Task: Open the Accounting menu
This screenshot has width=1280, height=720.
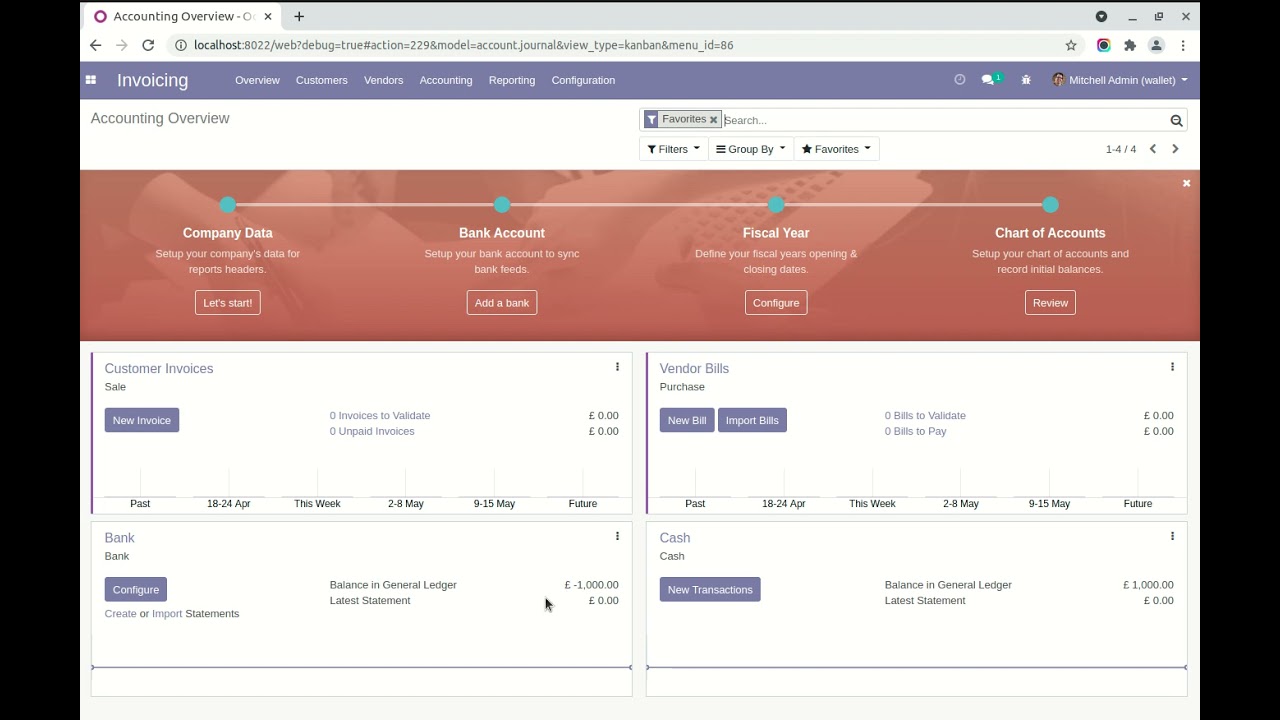Action: [446, 80]
